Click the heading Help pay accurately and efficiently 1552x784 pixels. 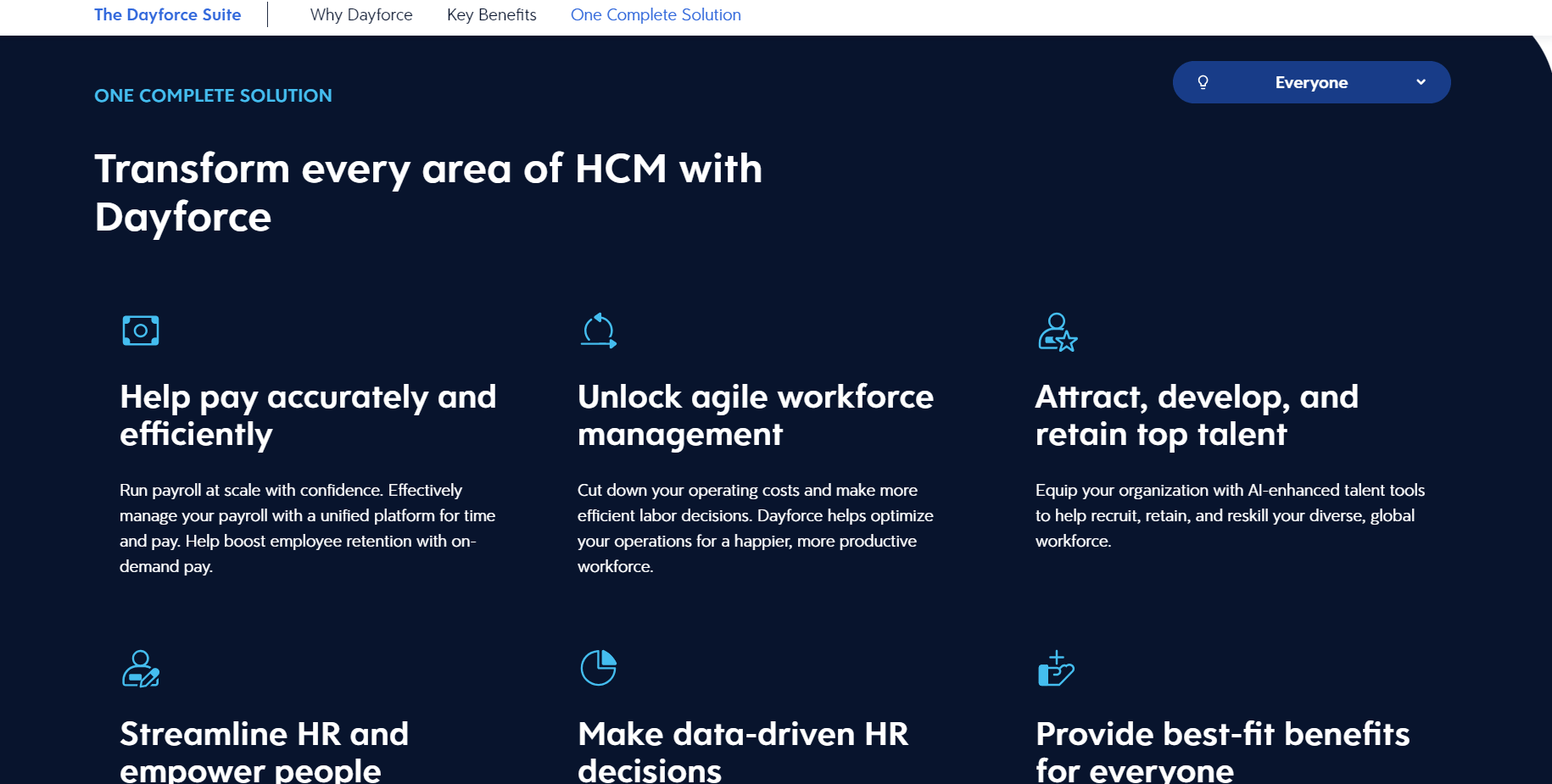[308, 415]
